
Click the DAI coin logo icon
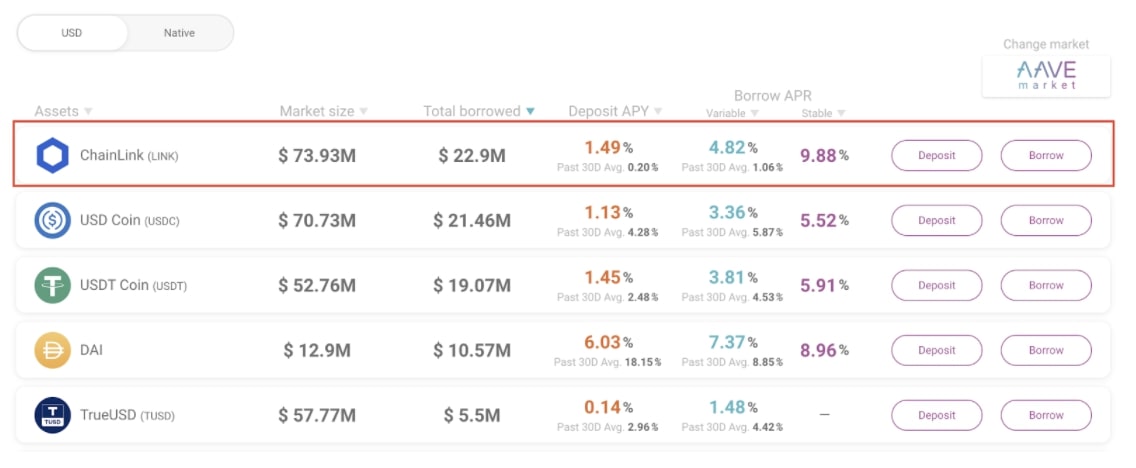click(53, 351)
